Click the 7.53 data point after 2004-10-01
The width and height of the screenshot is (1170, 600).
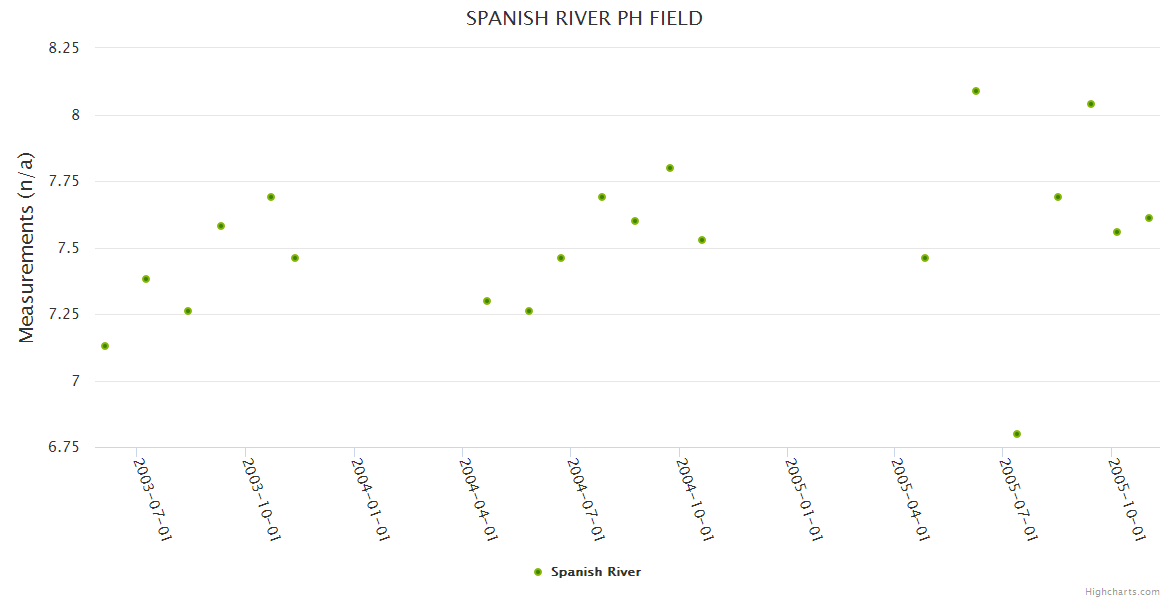(x=702, y=240)
